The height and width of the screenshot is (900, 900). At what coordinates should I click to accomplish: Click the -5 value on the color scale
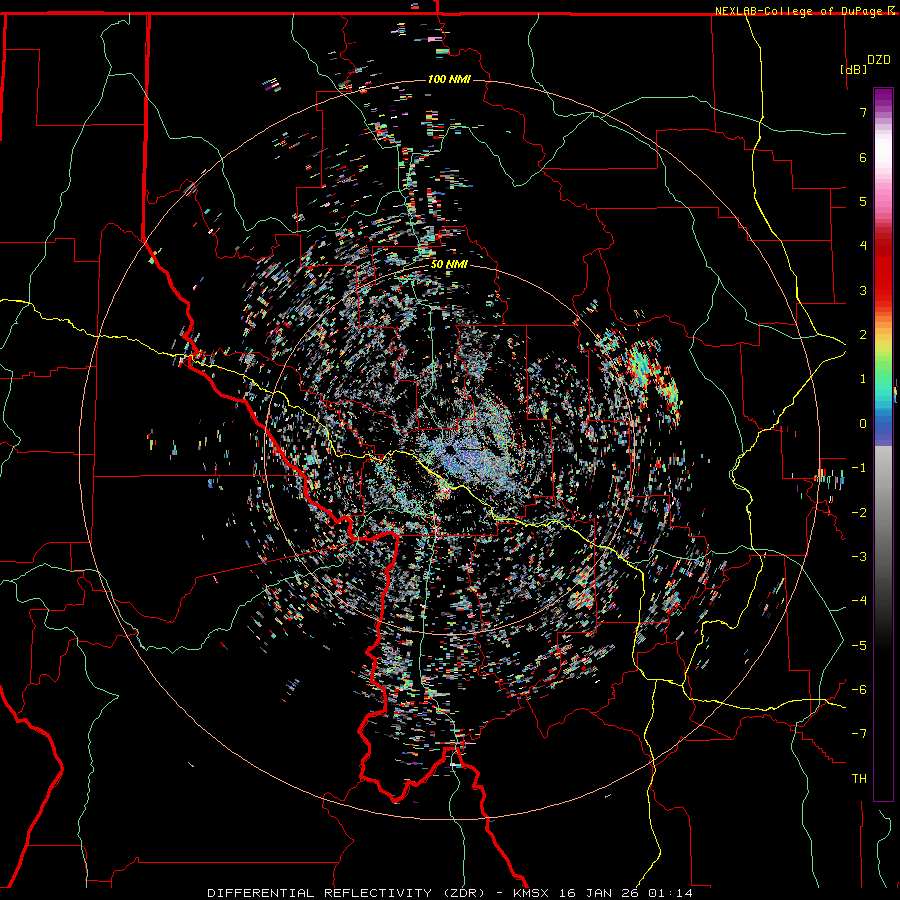pyautogui.click(x=859, y=646)
